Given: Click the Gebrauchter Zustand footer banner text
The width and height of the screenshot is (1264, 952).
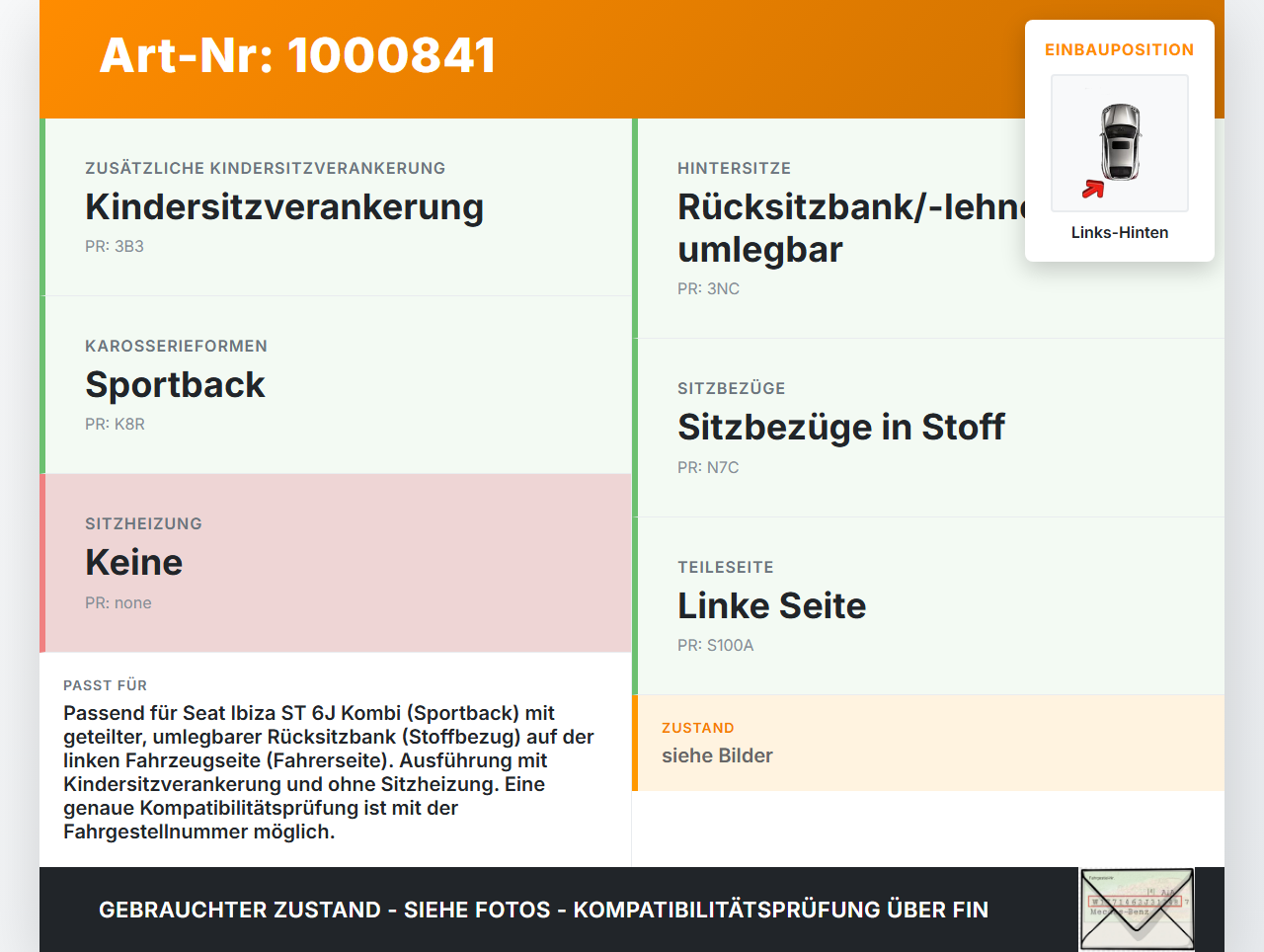Looking at the screenshot, I should coord(543,910).
